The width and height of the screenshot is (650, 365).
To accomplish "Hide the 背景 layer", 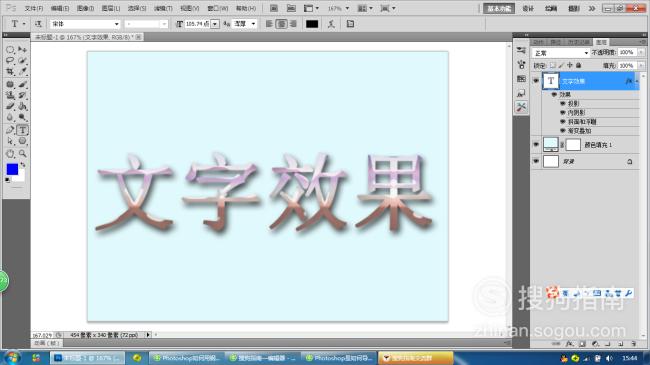I will pos(536,161).
